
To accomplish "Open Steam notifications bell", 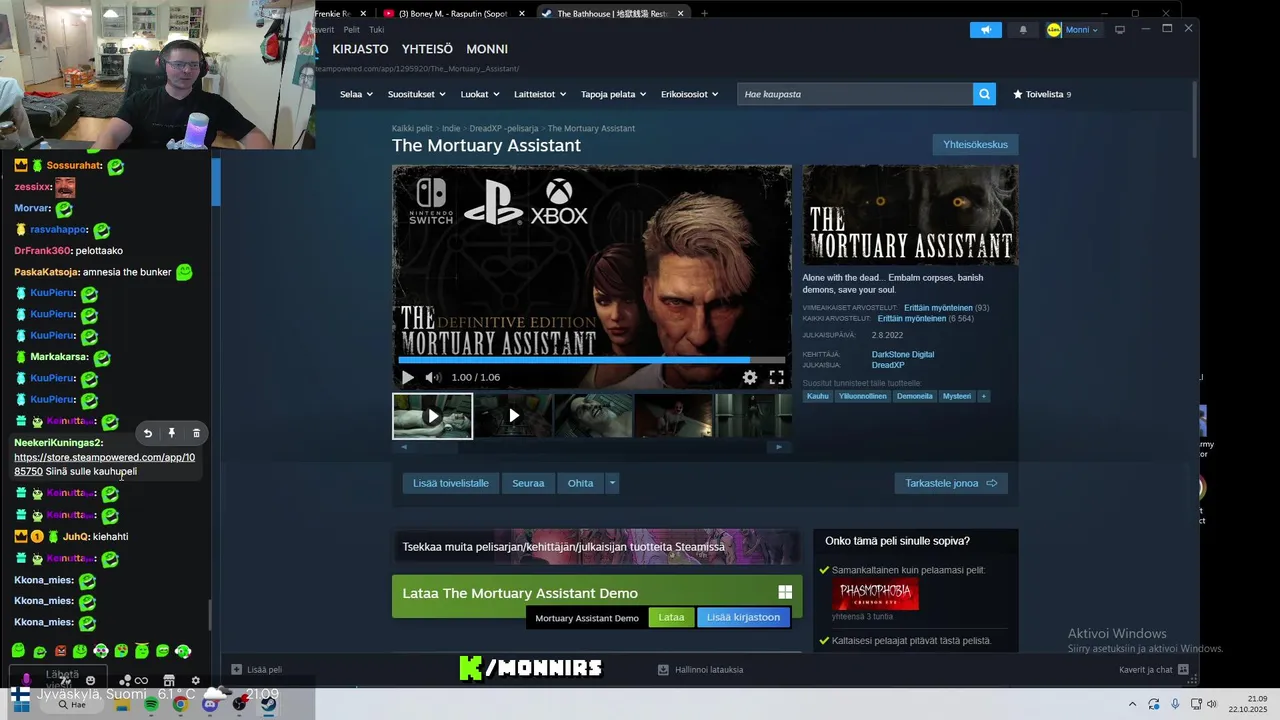I will tap(1022, 30).
